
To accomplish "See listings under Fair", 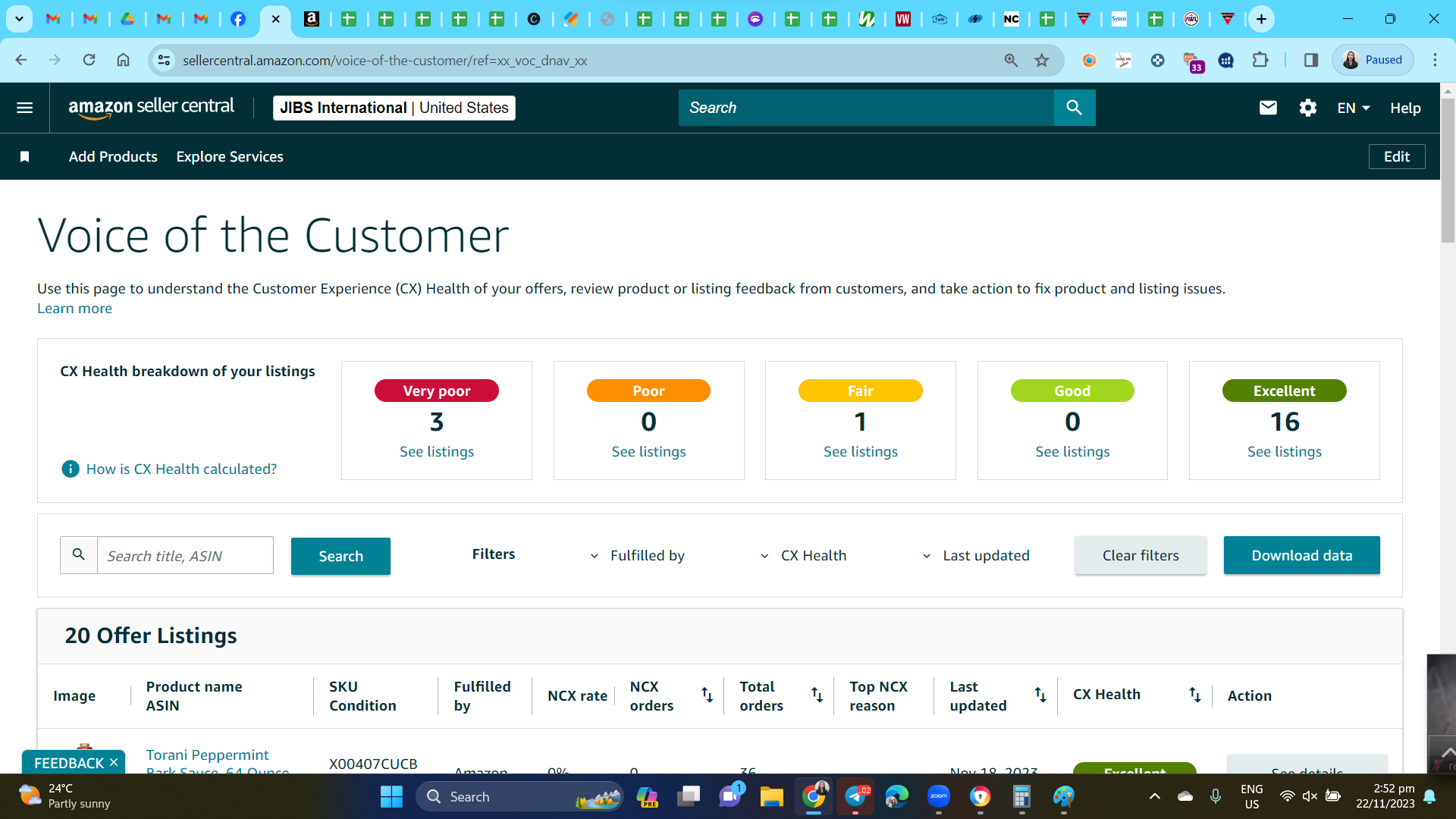I will [x=861, y=452].
